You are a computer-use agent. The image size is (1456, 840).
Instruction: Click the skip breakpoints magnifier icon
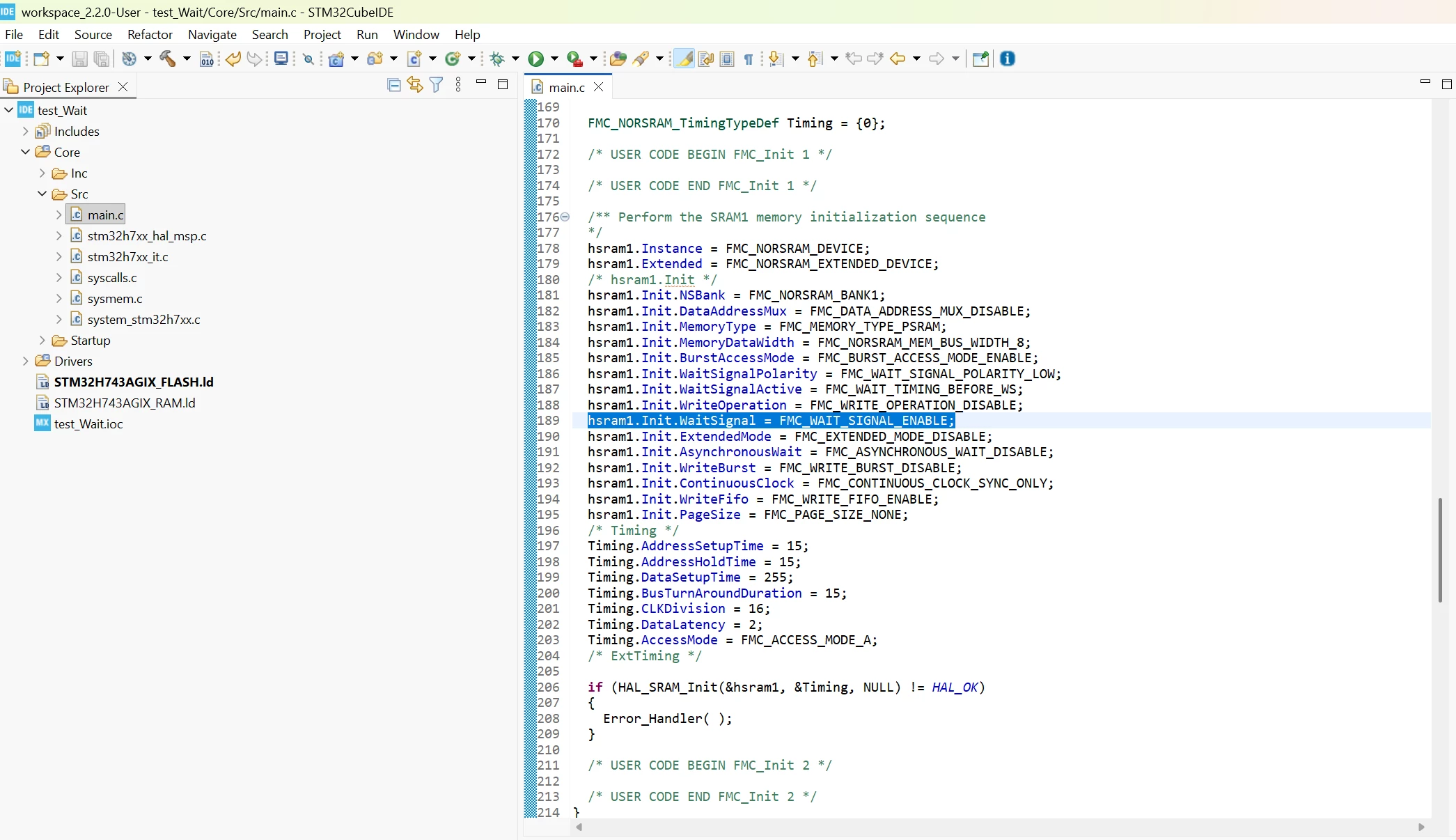tap(308, 59)
